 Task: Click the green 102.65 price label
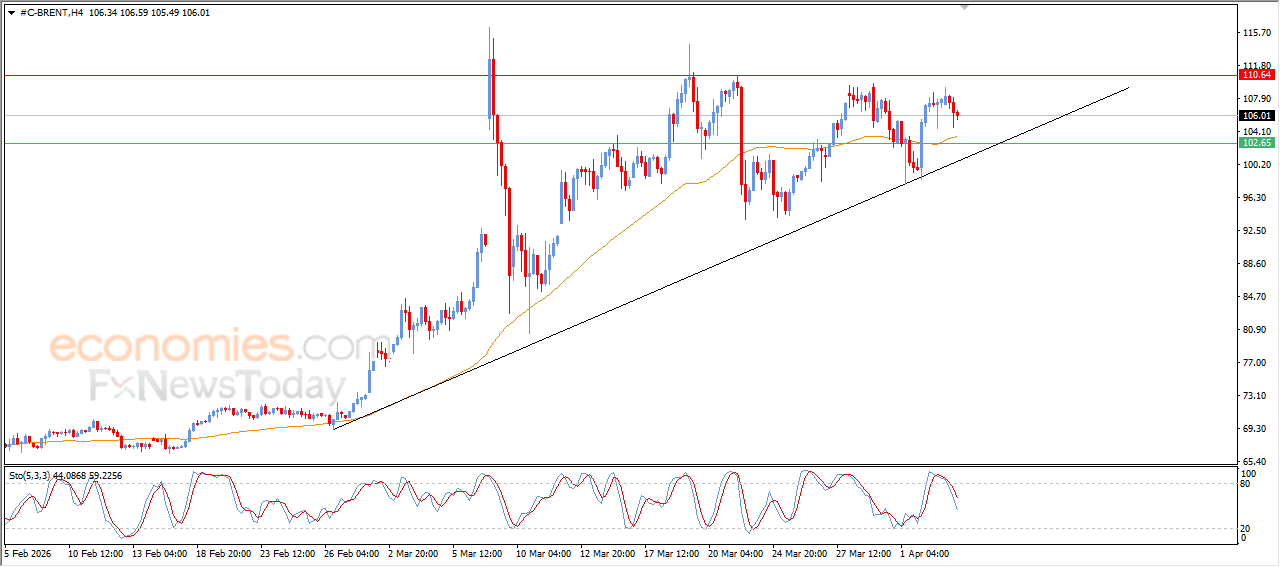(x=1256, y=143)
